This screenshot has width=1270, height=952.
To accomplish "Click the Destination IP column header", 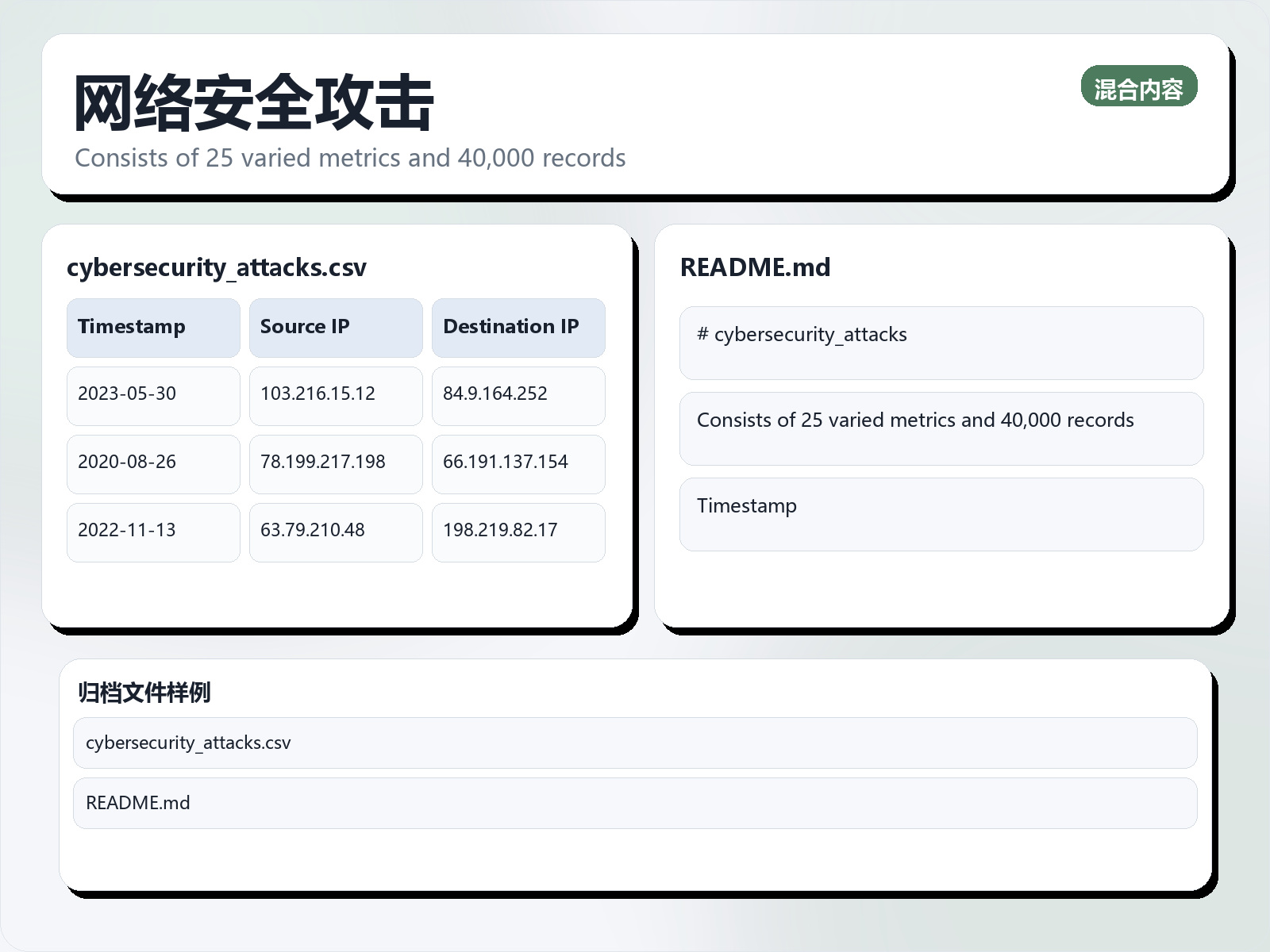I will 518,327.
